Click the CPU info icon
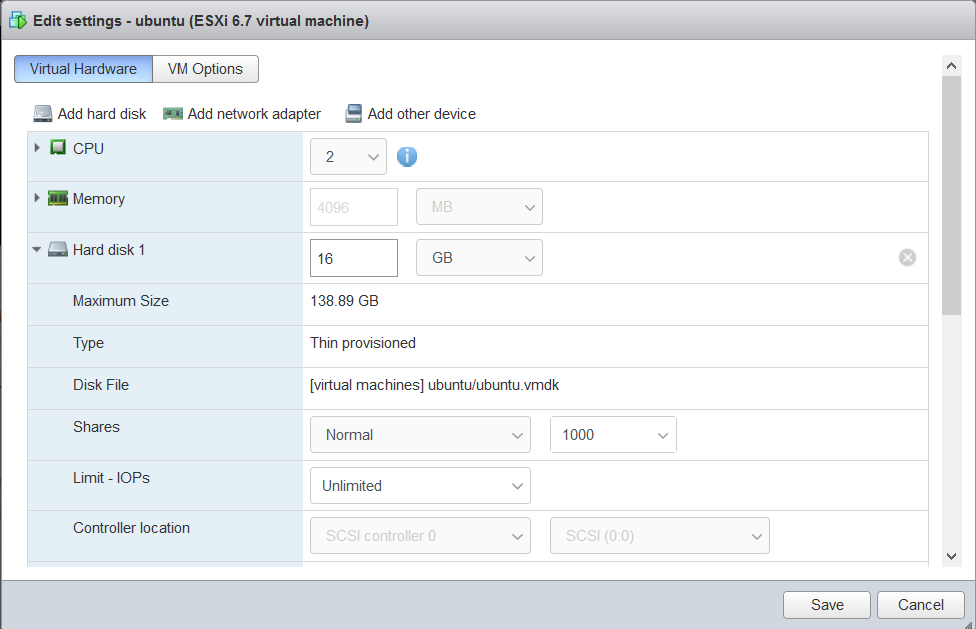The width and height of the screenshot is (976, 629). 407,157
